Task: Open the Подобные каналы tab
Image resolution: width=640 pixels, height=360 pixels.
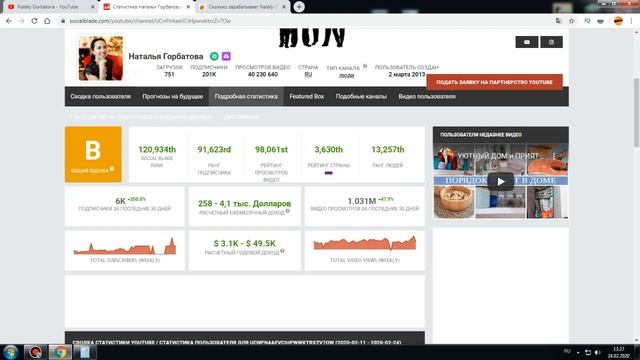Action: [x=361, y=97]
